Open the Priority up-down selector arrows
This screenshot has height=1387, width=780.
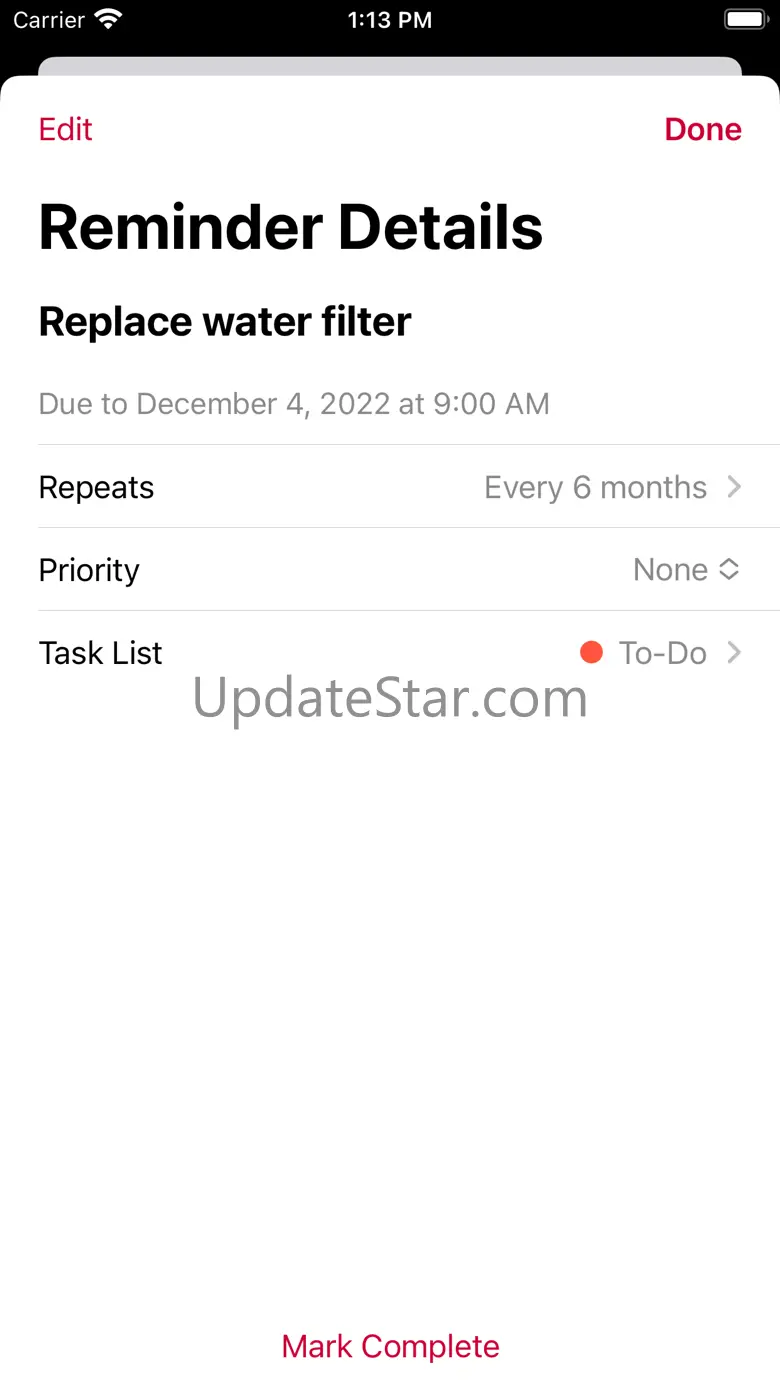click(x=730, y=570)
